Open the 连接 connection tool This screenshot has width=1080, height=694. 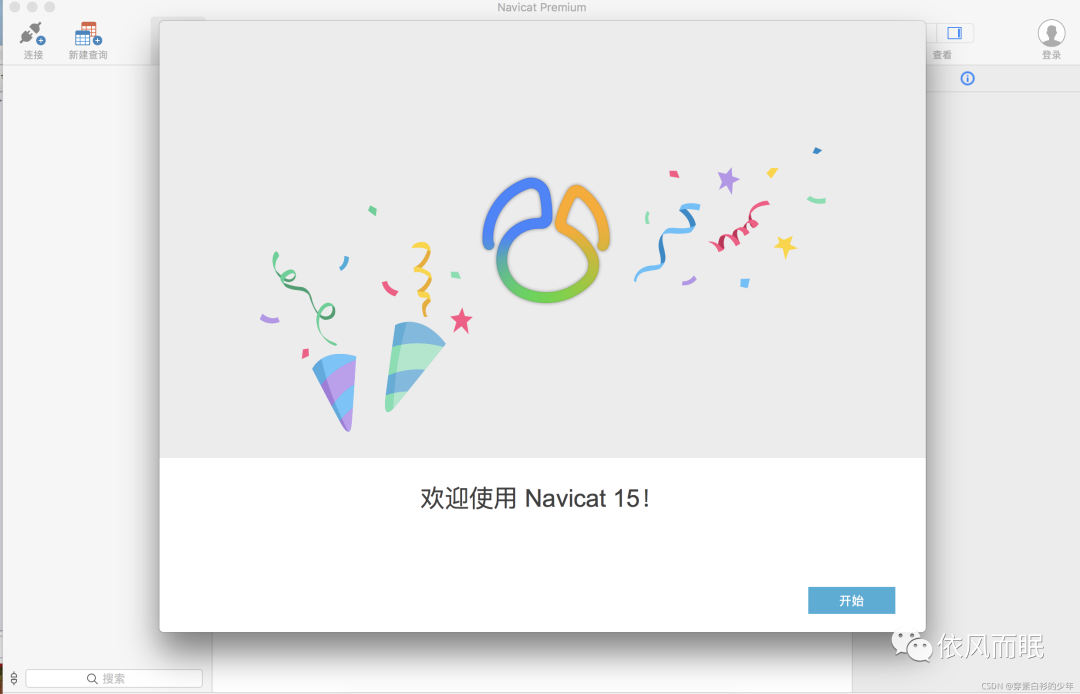pyautogui.click(x=32, y=41)
